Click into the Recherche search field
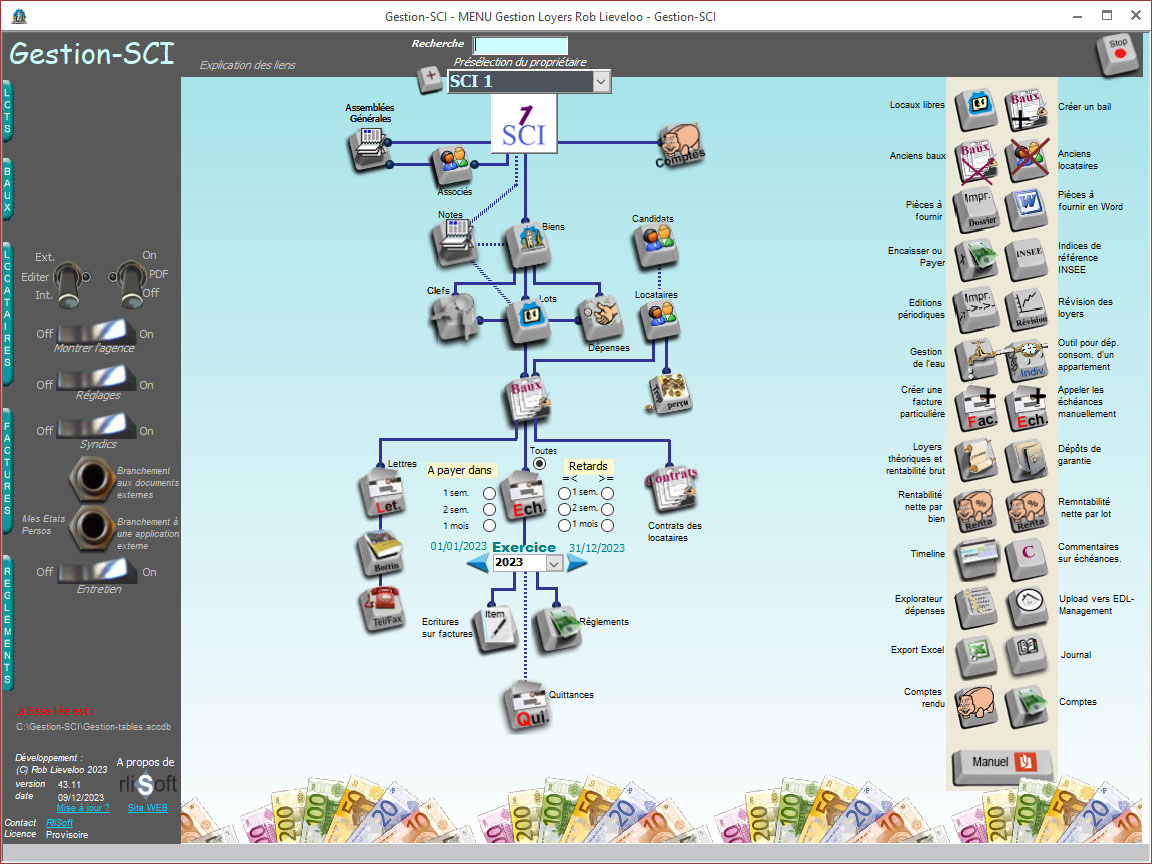This screenshot has height=864, width=1152. (520, 45)
